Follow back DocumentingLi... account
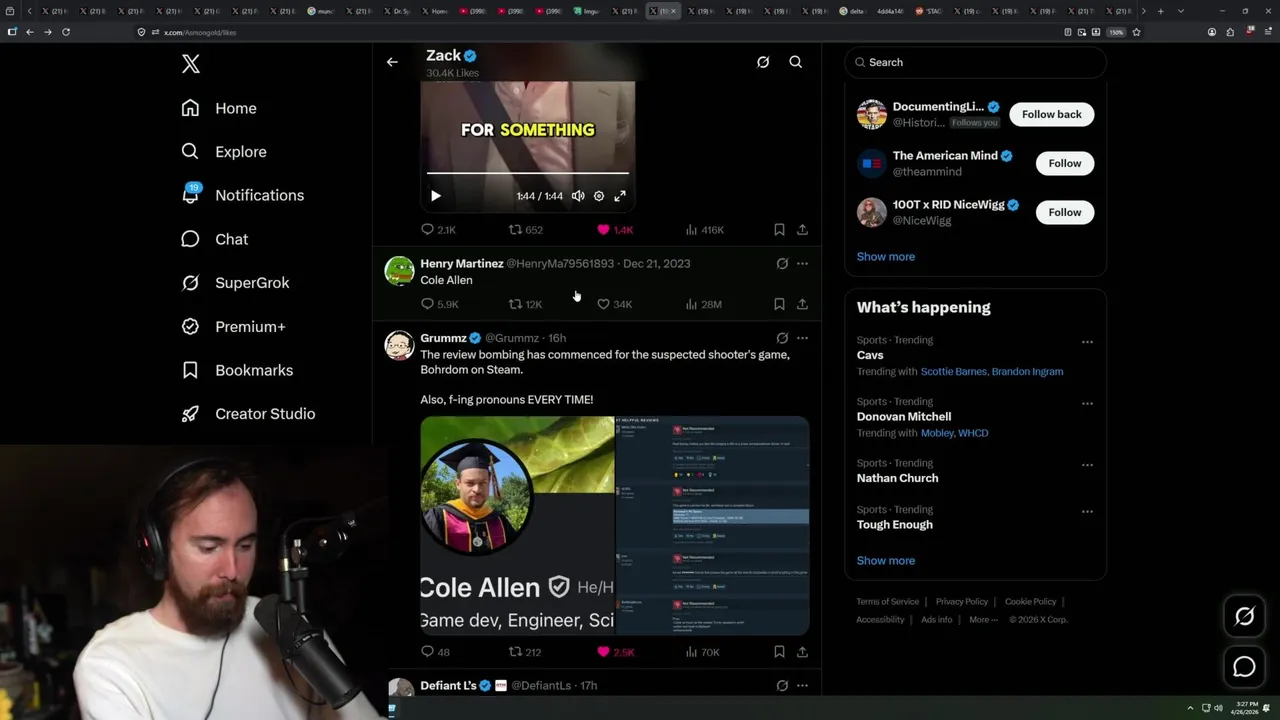The image size is (1280, 720). click(x=1051, y=114)
